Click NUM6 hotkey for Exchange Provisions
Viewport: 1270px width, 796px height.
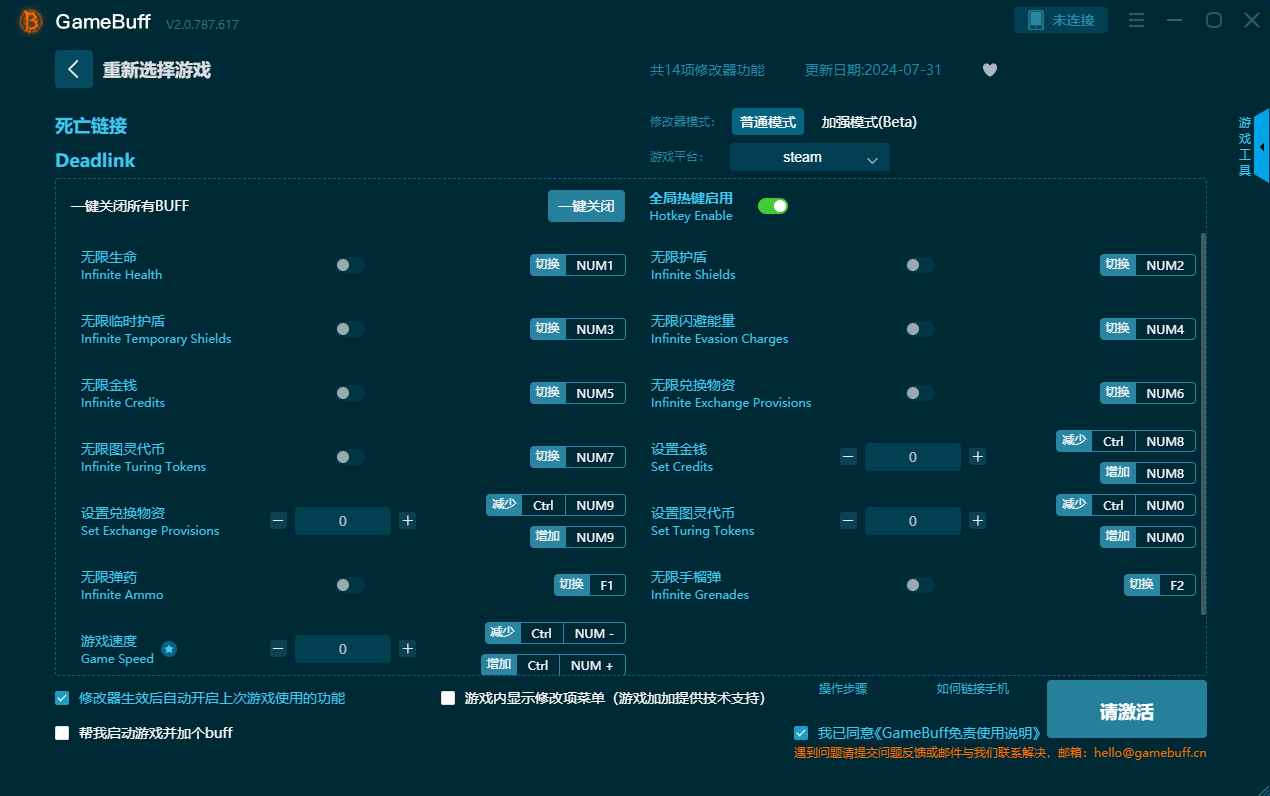click(1165, 393)
